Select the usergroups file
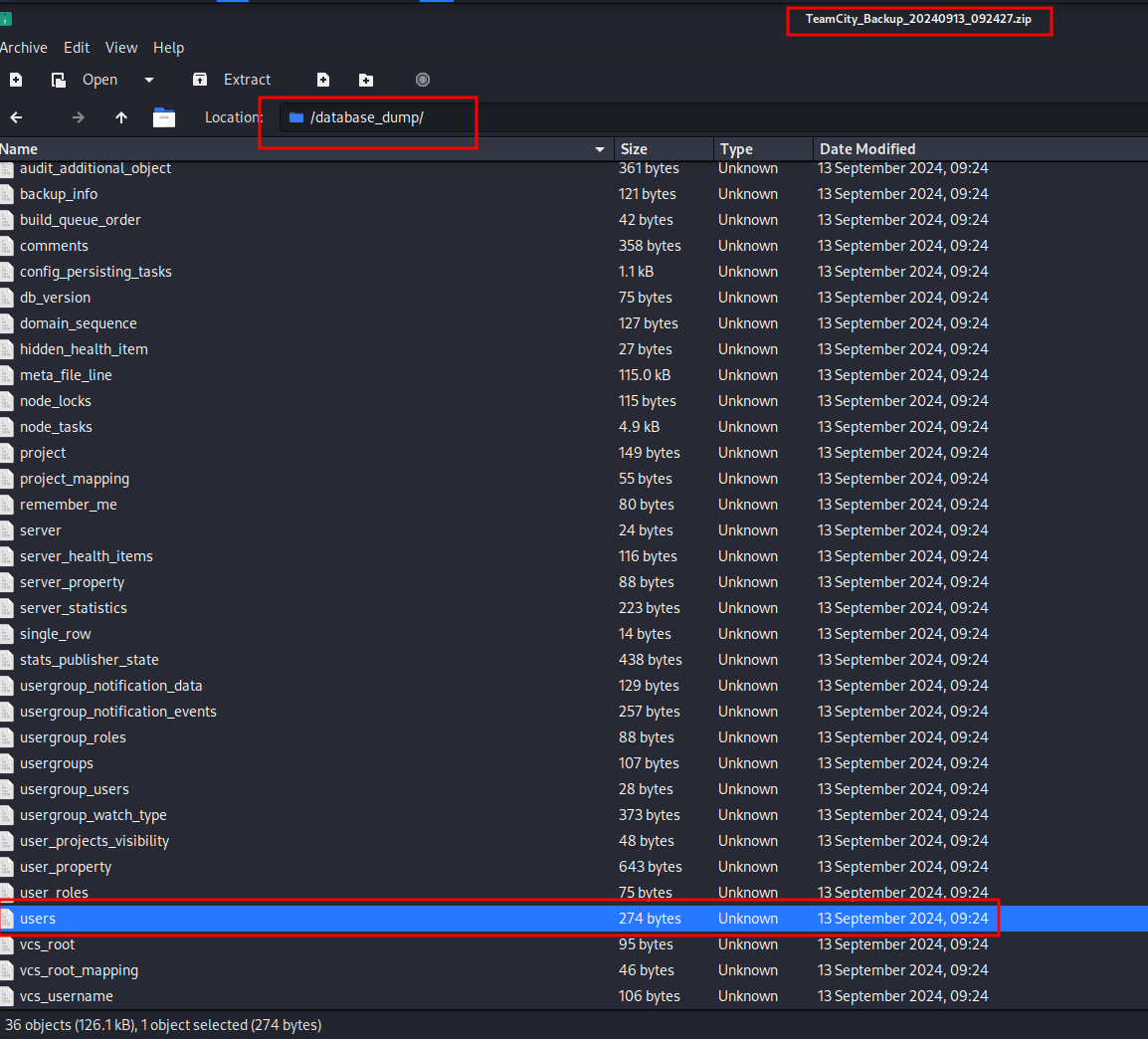This screenshot has width=1148, height=1039. click(x=574, y=763)
